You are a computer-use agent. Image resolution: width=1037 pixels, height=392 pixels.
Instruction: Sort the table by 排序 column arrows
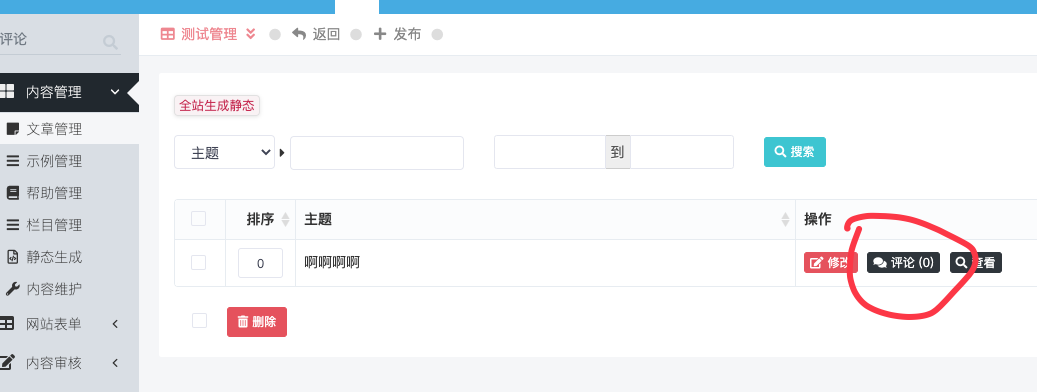coord(285,219)
